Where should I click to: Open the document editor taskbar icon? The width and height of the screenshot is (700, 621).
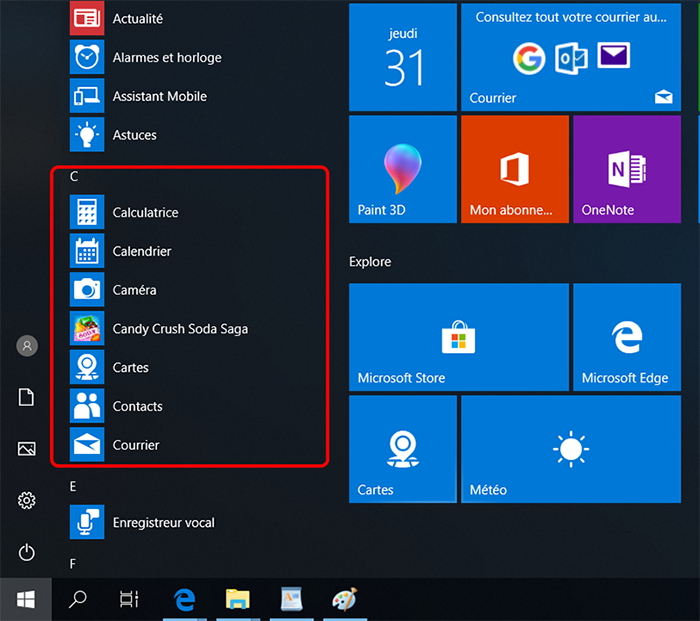[x=291, y=599]
